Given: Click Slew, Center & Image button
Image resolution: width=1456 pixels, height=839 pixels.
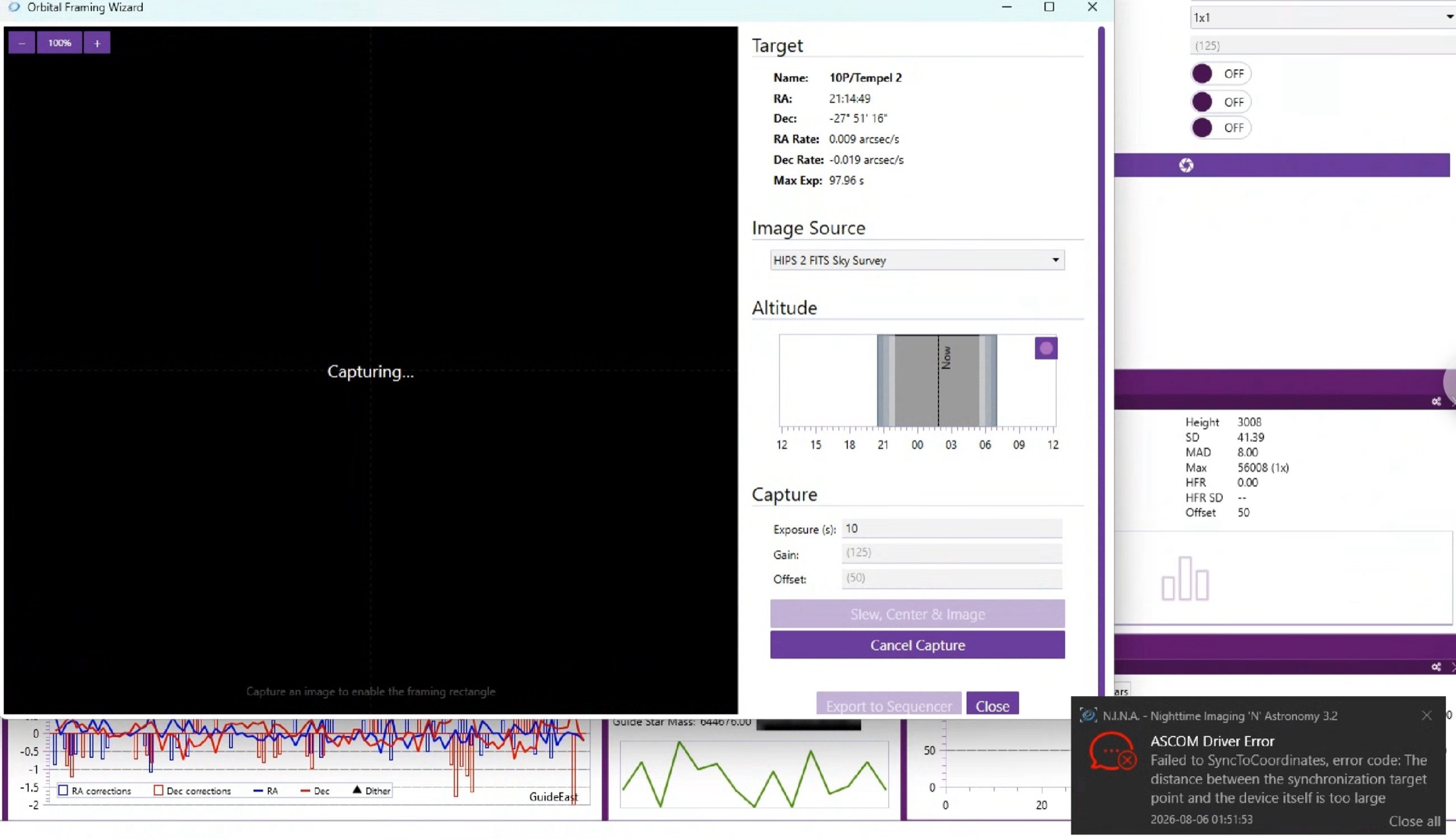Looking at the screenshot, I should pyautogui.click(x=917, y=614).
